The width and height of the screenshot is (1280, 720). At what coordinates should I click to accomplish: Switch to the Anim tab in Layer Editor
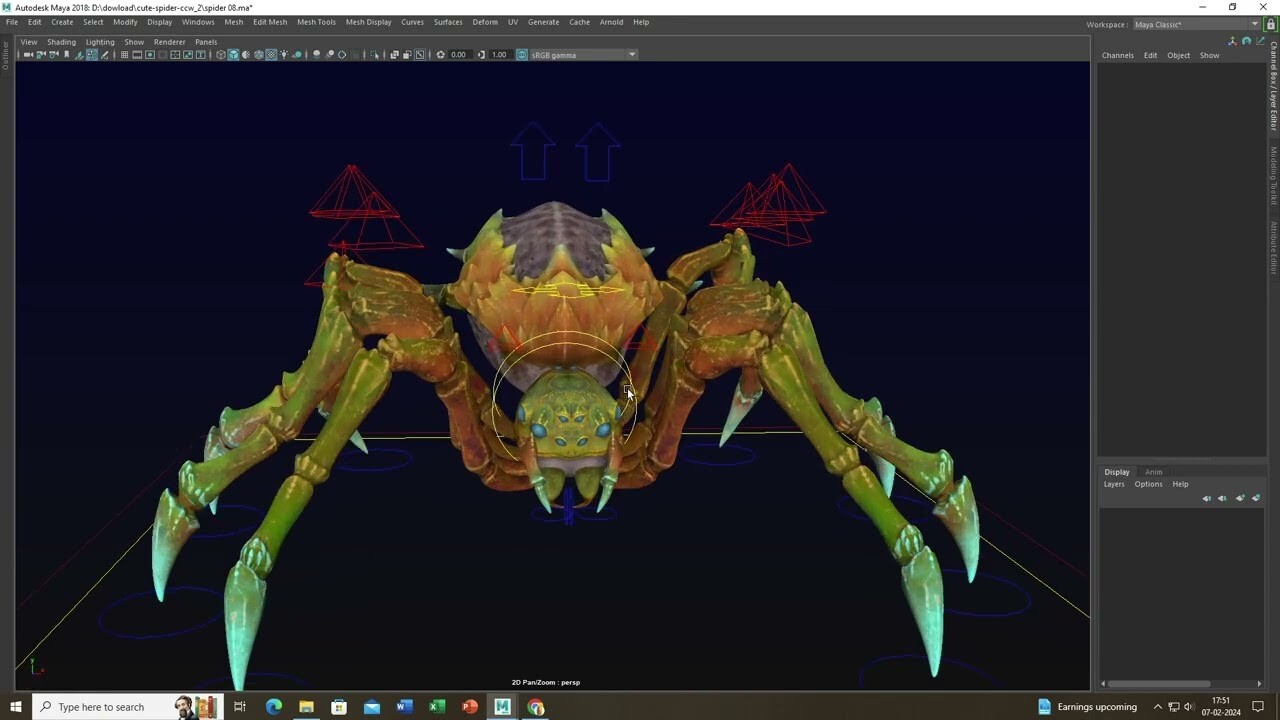1153,472
